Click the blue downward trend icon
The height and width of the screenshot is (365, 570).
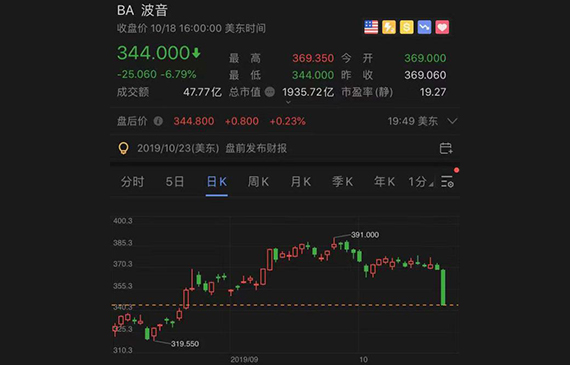click(x=424, y=27)
